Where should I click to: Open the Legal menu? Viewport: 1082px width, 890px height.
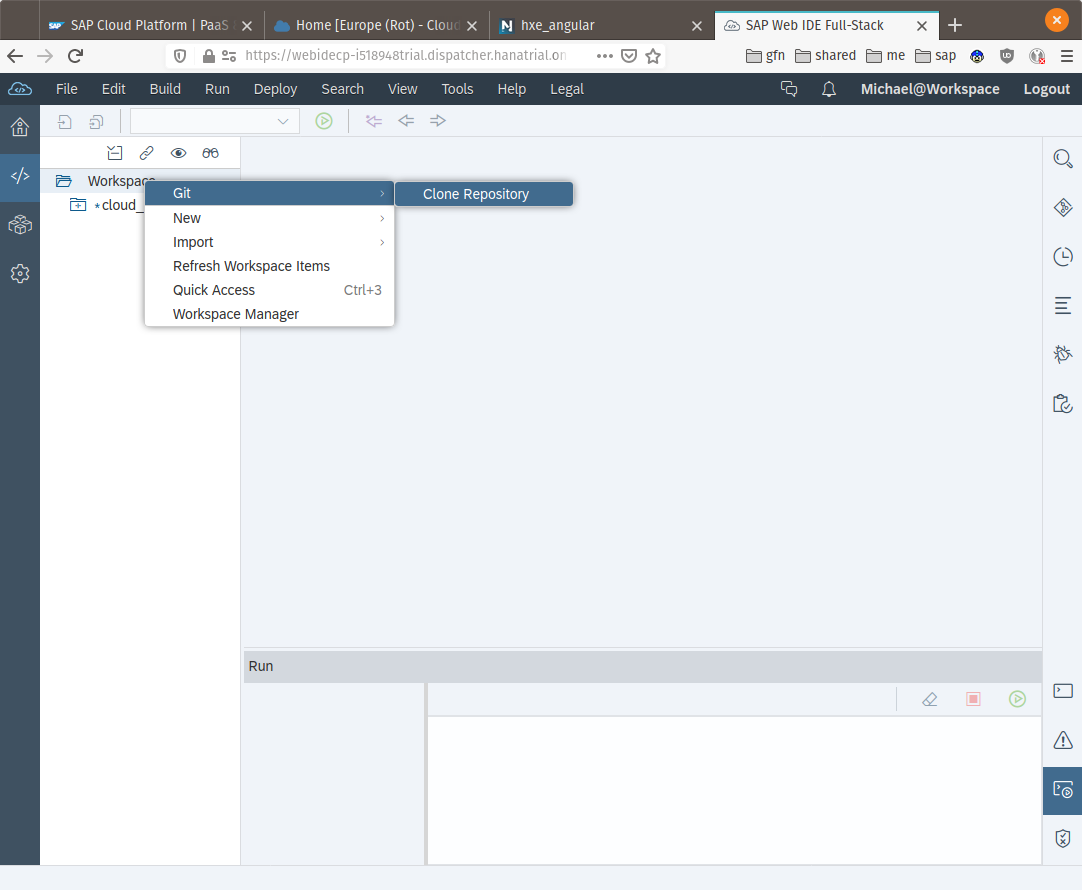(567, 89)
